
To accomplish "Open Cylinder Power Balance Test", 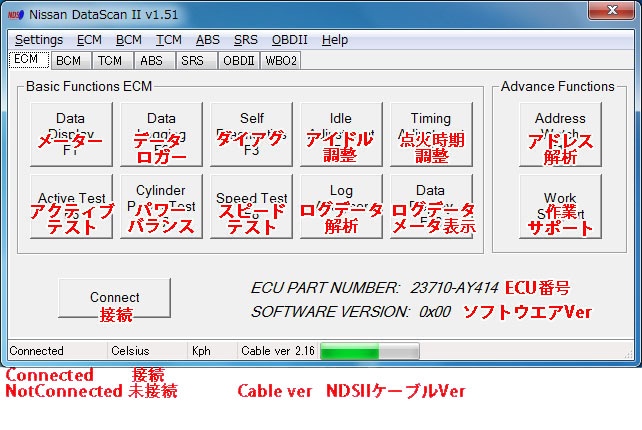I will pyautogui.click(x=161, y=206).
